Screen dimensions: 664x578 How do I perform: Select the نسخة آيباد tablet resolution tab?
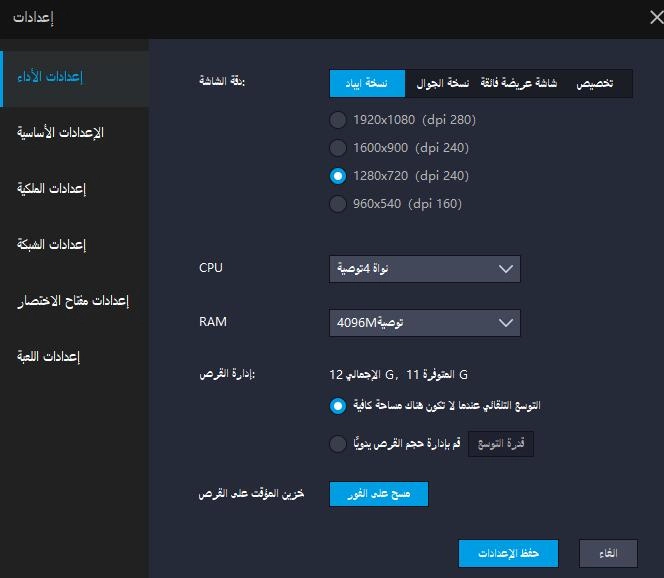(367, 83)
